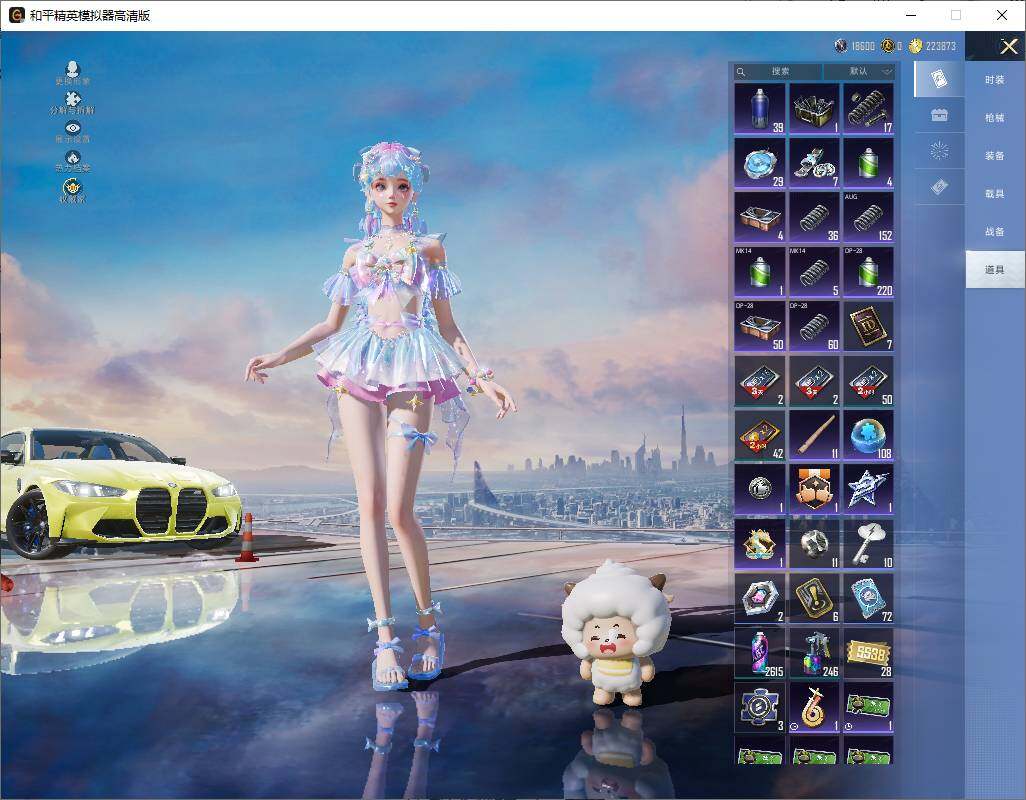Select the golden dragon trophy item
Image resolution: width=1026 pixels, height=800 pixels.
click(x=760, y=544)
